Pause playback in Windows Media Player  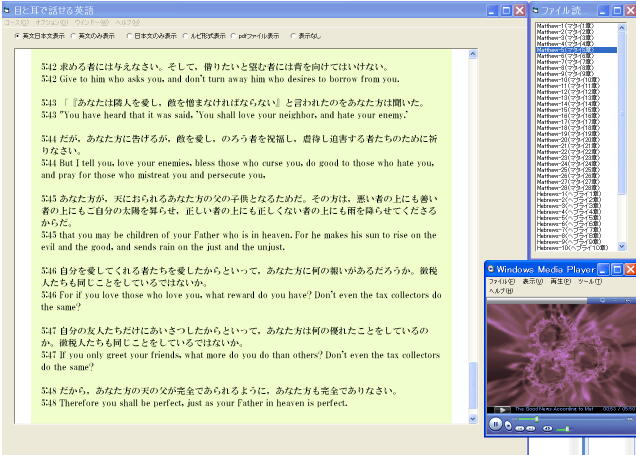click(496, 424)
